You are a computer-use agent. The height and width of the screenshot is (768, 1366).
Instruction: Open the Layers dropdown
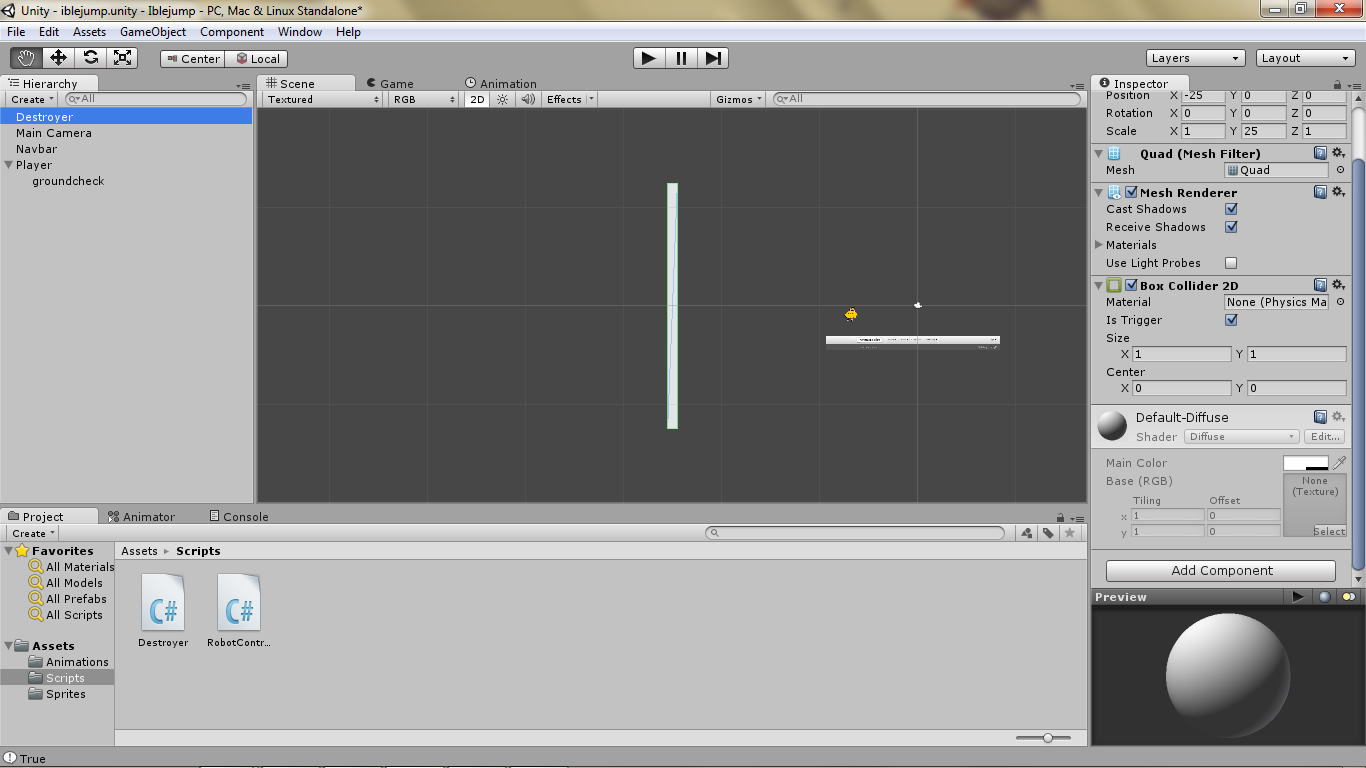coord(1196,58)
